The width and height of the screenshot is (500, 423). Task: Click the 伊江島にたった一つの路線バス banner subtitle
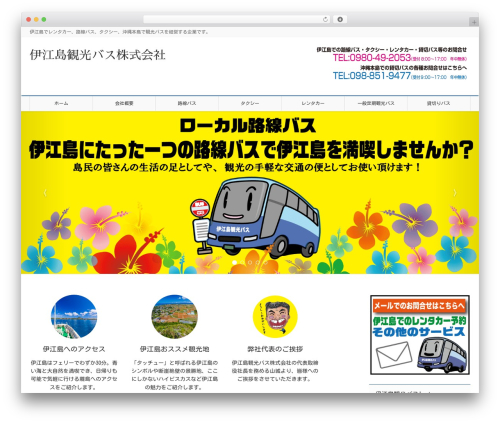[251, 150]
